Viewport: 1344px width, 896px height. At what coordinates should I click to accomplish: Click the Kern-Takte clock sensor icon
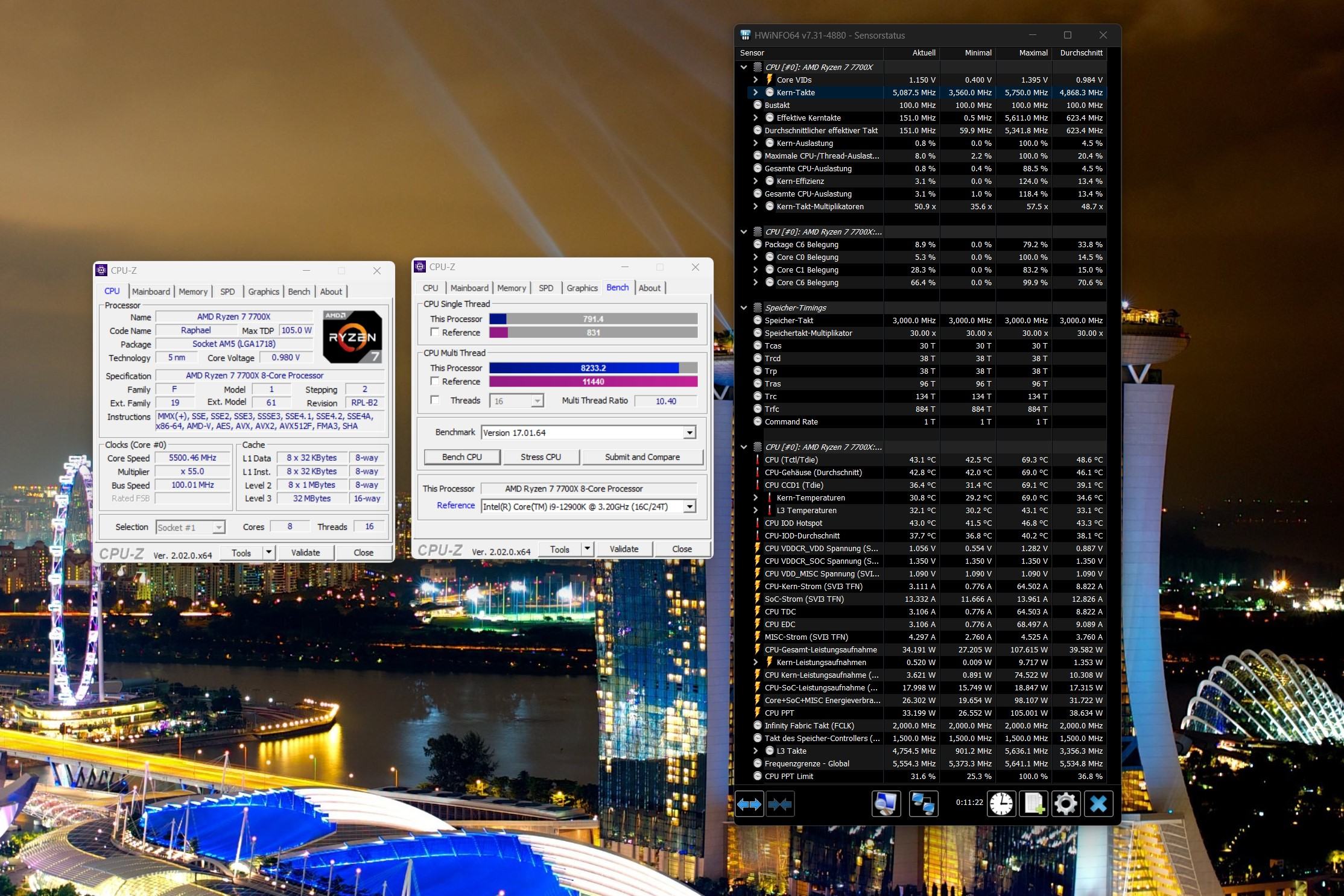click(x=770, y=92)
